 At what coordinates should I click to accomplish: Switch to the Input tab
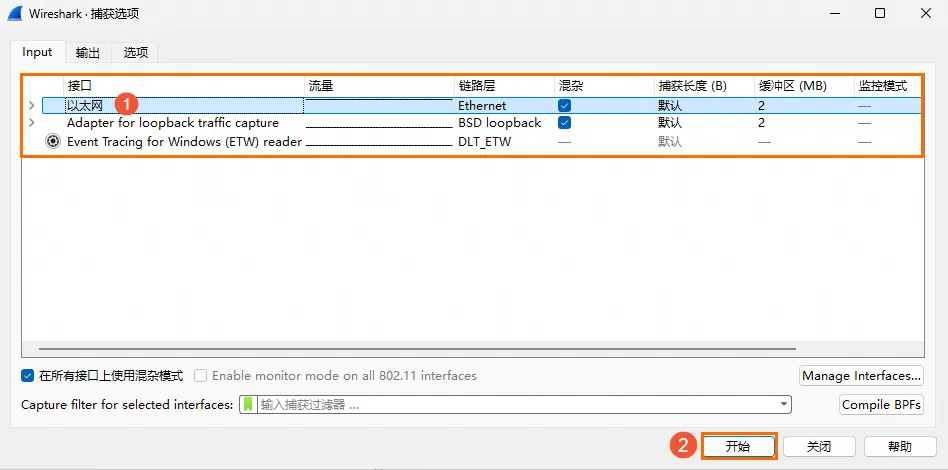pyautogui.click(x=37, y=52)
